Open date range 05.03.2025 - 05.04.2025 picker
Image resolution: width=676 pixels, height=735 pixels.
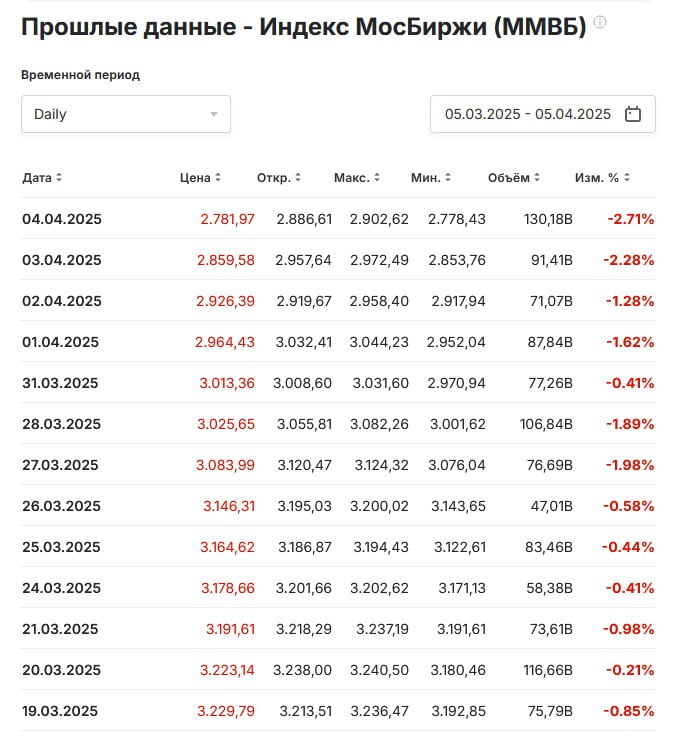543,114
